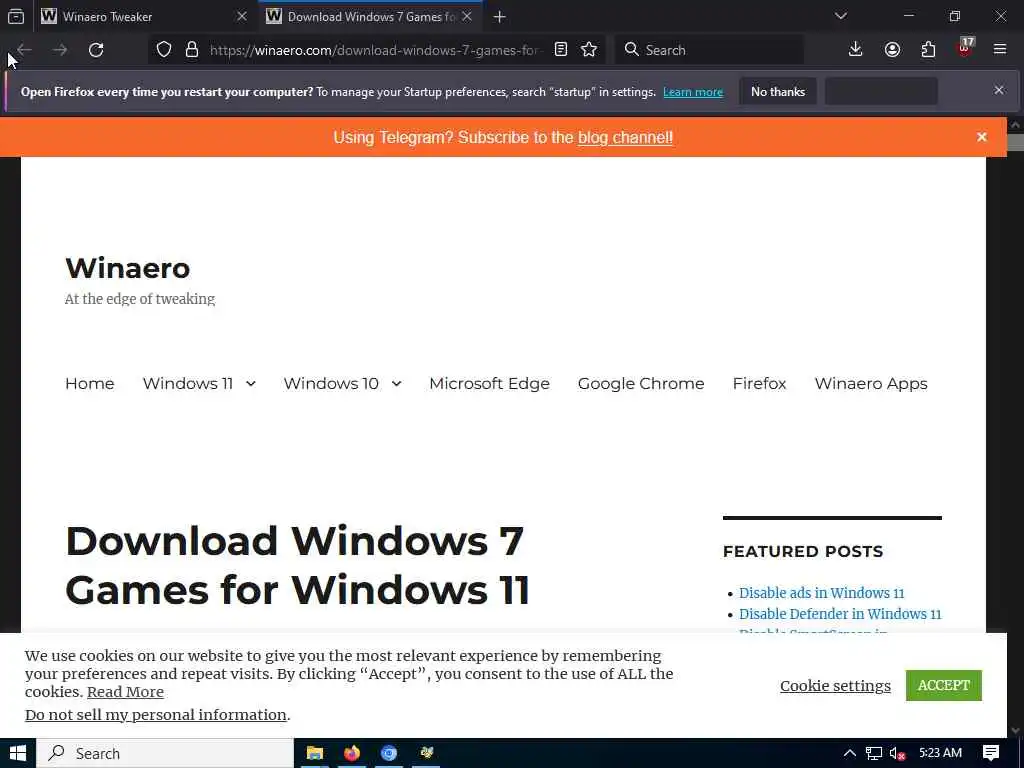Open tracking protection shield icon
This screenshot has height=768, width=1024.
click(164, 50)
